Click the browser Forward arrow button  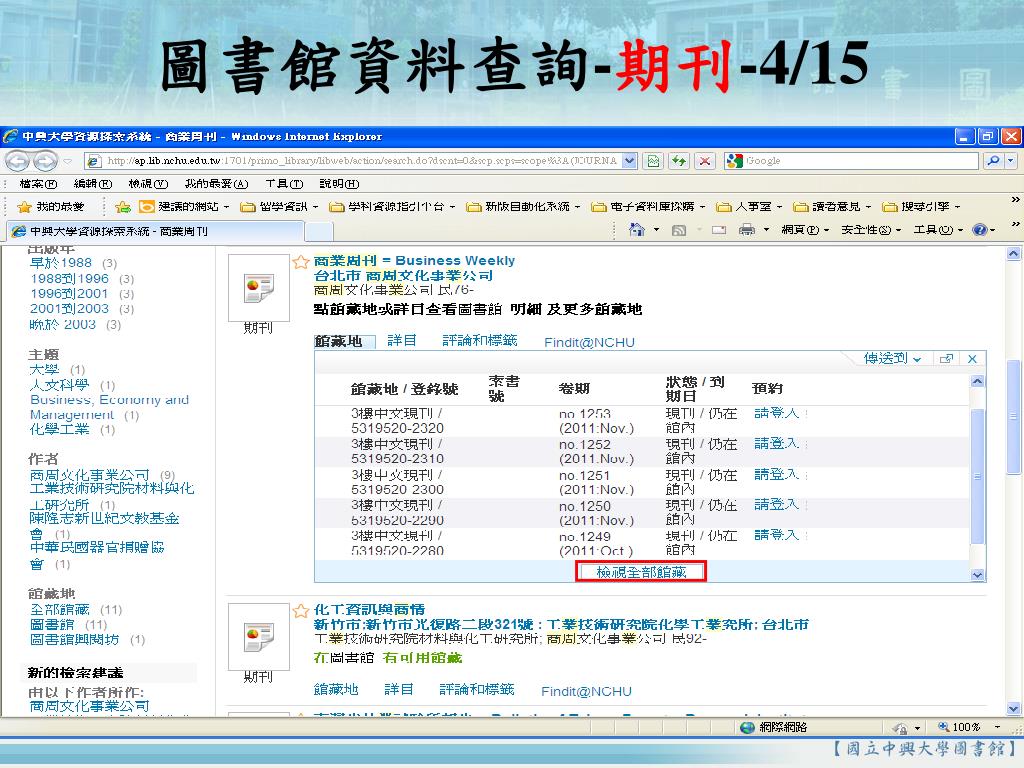(45, 161)
